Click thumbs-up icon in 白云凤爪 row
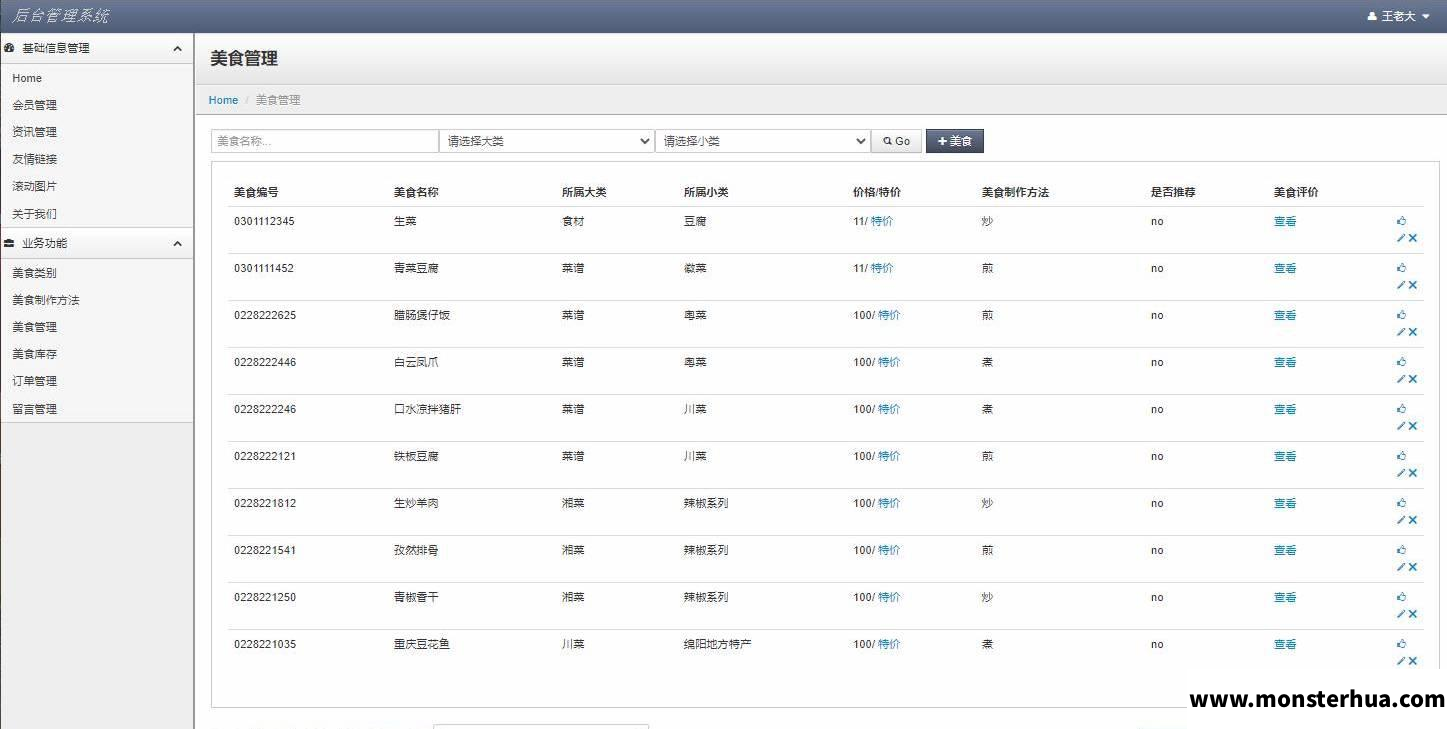The image size is (1447, 729). 1402,362
